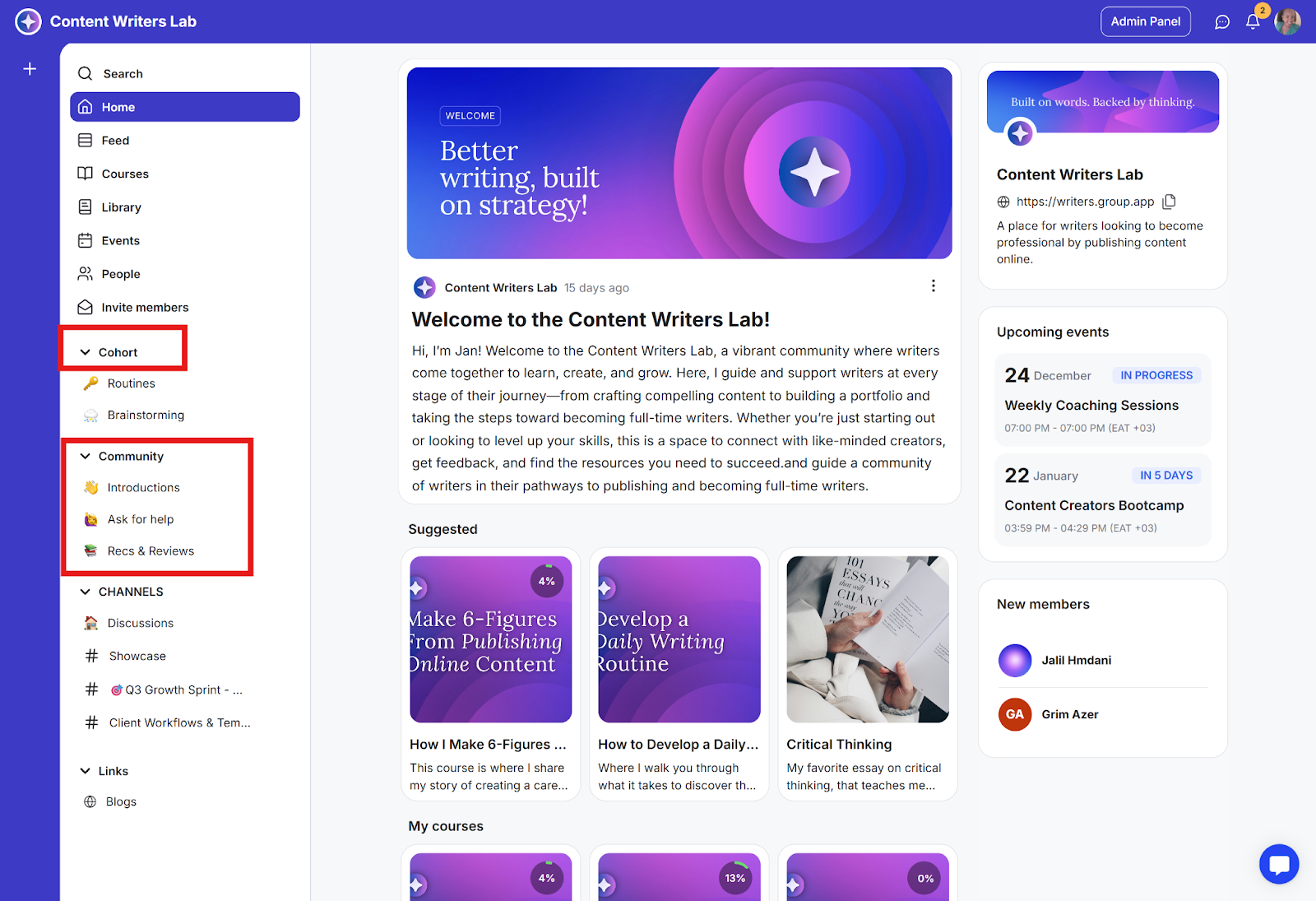Screen dimensions: 1316x901
Task: Click the Blogs globe icon
Action: [x=90, y=802]
